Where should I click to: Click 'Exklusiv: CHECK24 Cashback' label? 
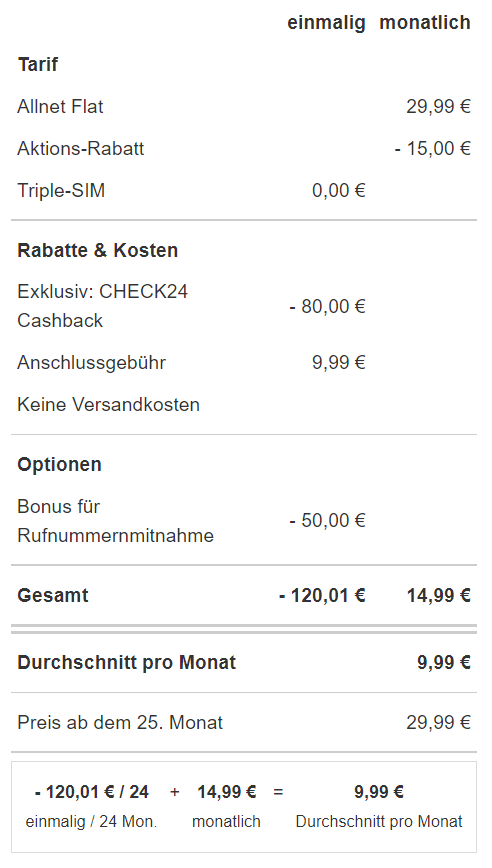click(x=102, y=306)
